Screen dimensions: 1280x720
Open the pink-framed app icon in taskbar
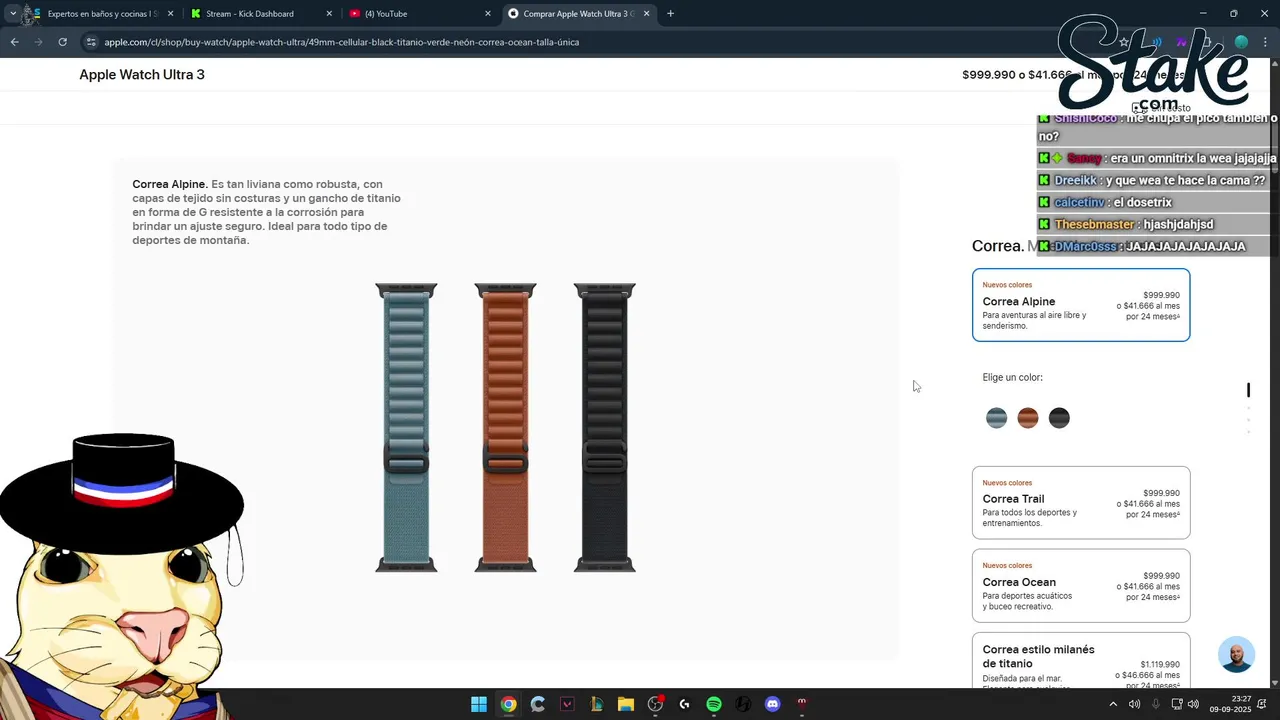567,704
